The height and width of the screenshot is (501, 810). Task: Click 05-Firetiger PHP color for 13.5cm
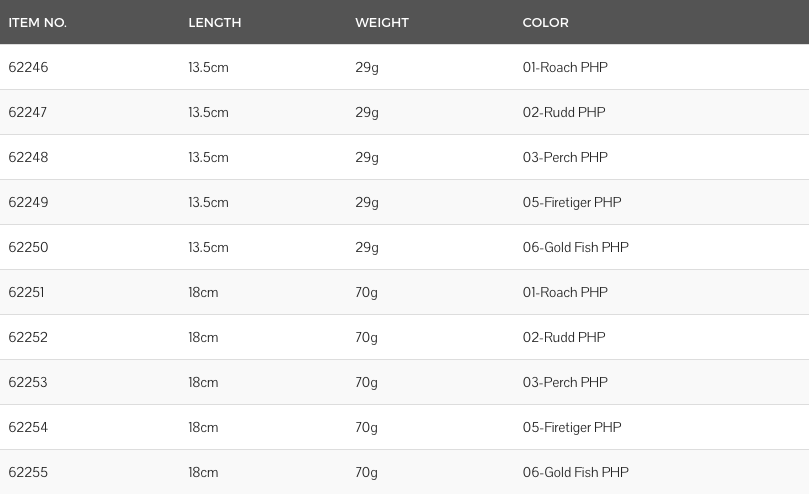(x=572, y=202)
